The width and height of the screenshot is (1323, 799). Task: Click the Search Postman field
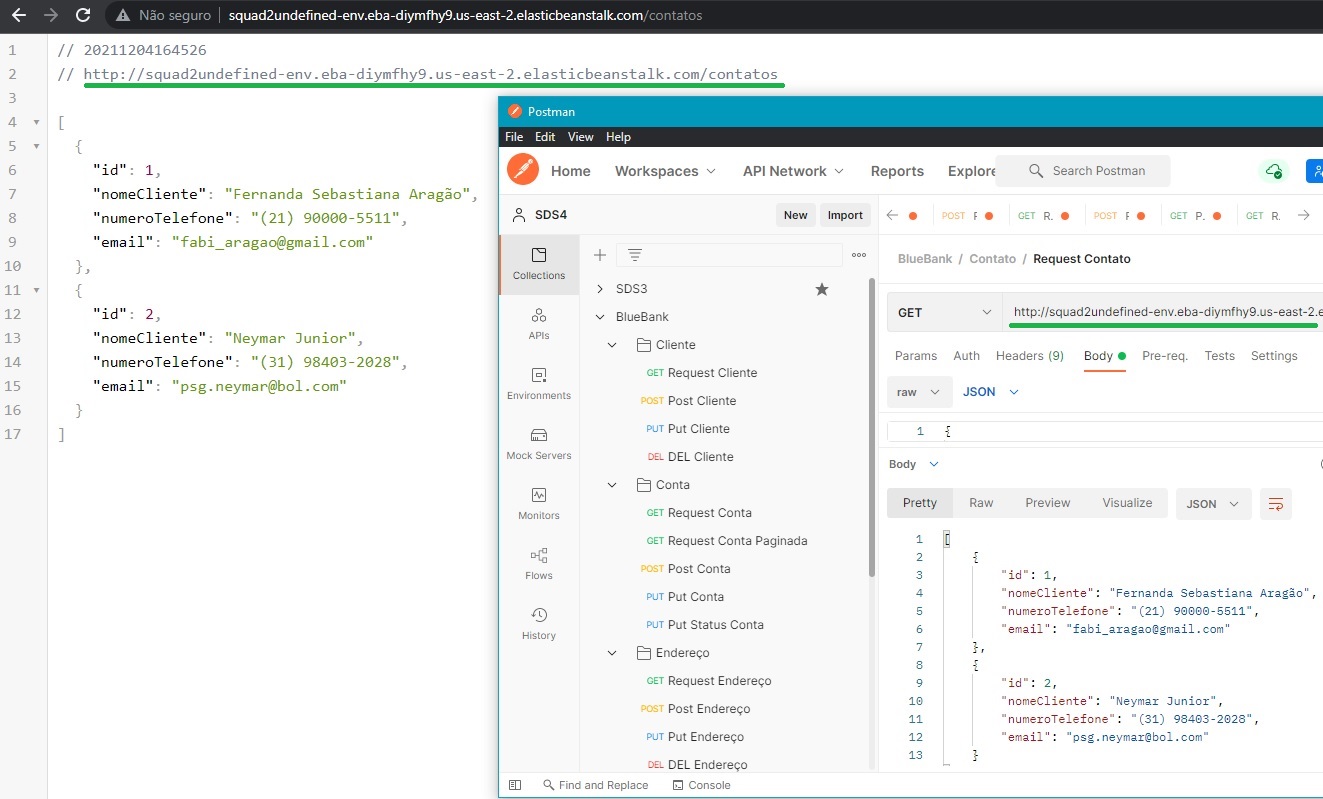[x=1083, y=171]
